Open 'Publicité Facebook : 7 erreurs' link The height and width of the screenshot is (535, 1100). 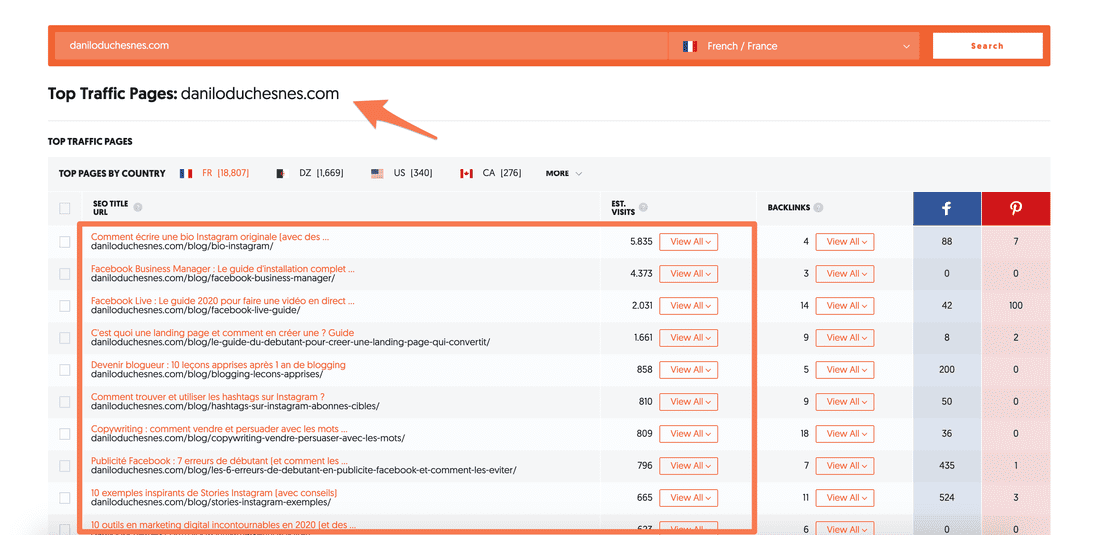coord(220,461)
